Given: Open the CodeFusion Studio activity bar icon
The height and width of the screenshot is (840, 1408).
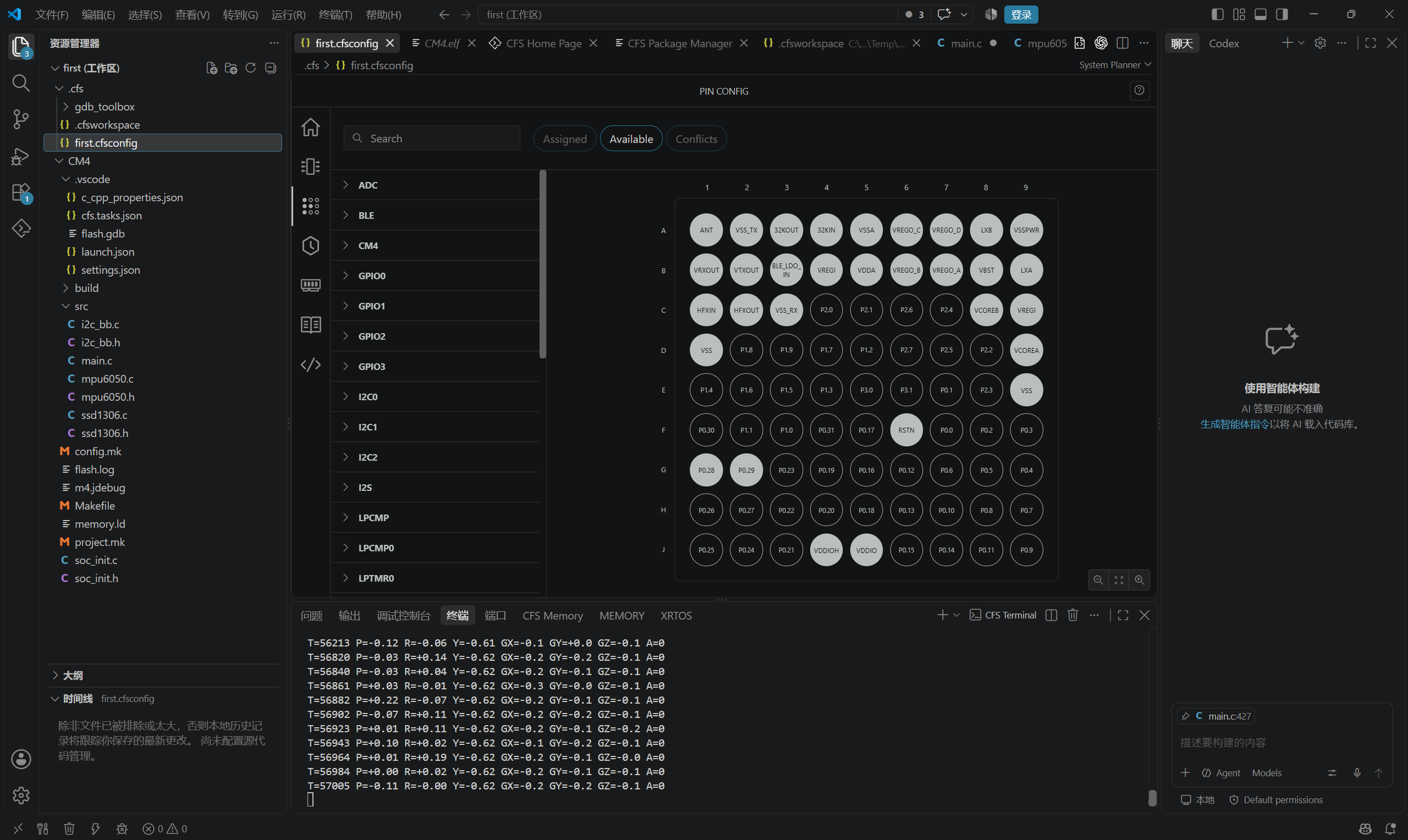Looking at the screenshot, I should coord(21,228).
